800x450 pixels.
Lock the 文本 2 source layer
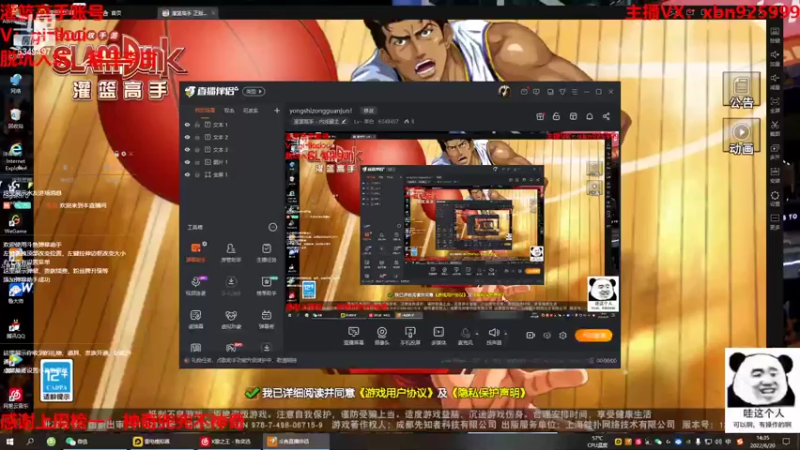[197, 137]
